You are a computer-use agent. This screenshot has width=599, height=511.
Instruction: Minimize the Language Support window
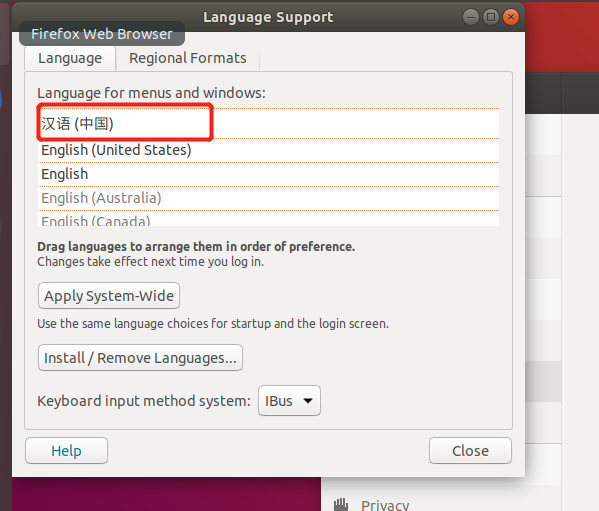point(471,17)
